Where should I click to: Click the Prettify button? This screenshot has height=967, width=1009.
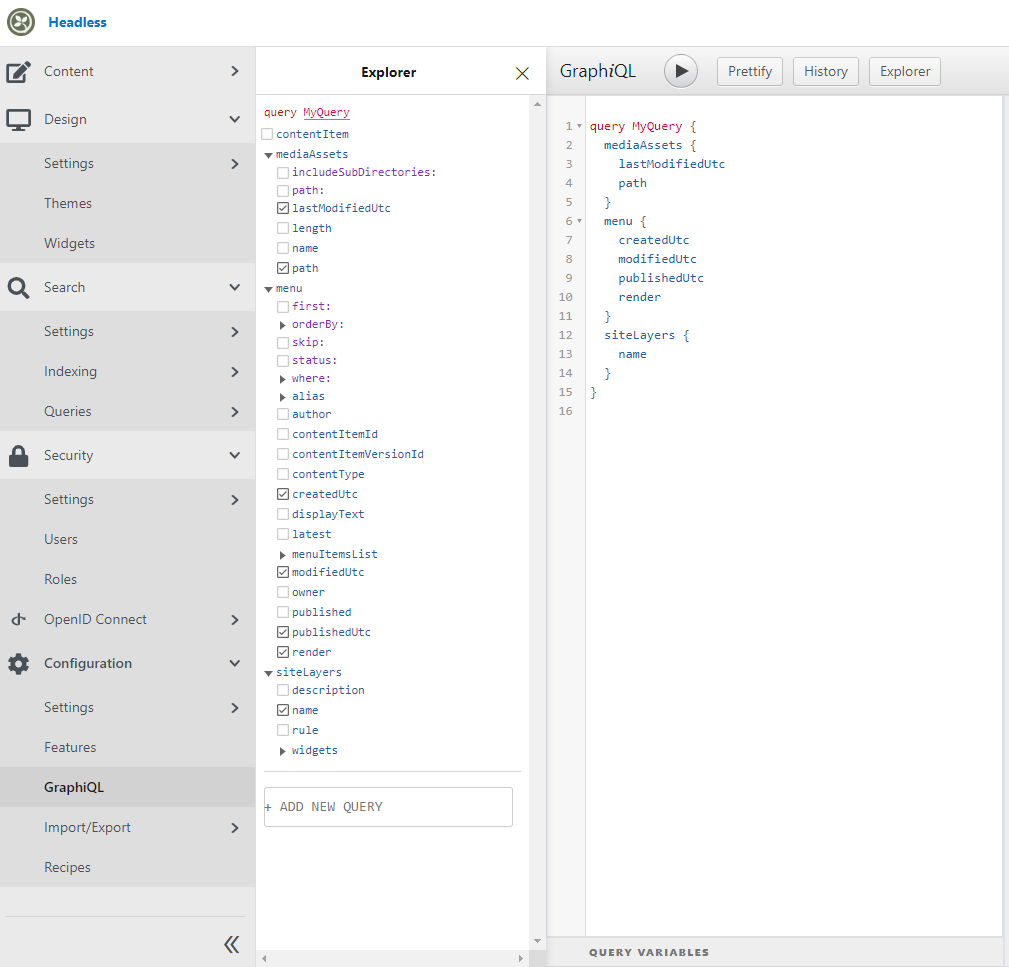coord(750,71)
